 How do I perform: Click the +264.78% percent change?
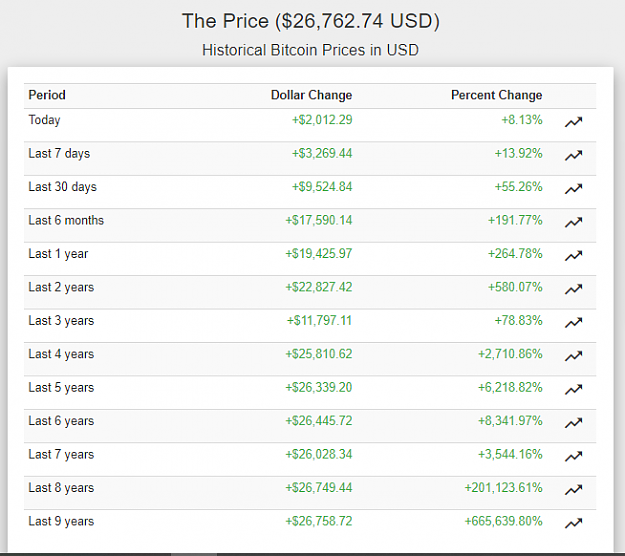515,254
